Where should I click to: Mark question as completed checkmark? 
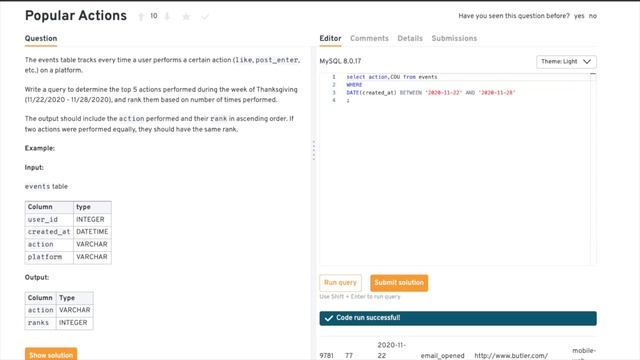click(x=205, y=16)
